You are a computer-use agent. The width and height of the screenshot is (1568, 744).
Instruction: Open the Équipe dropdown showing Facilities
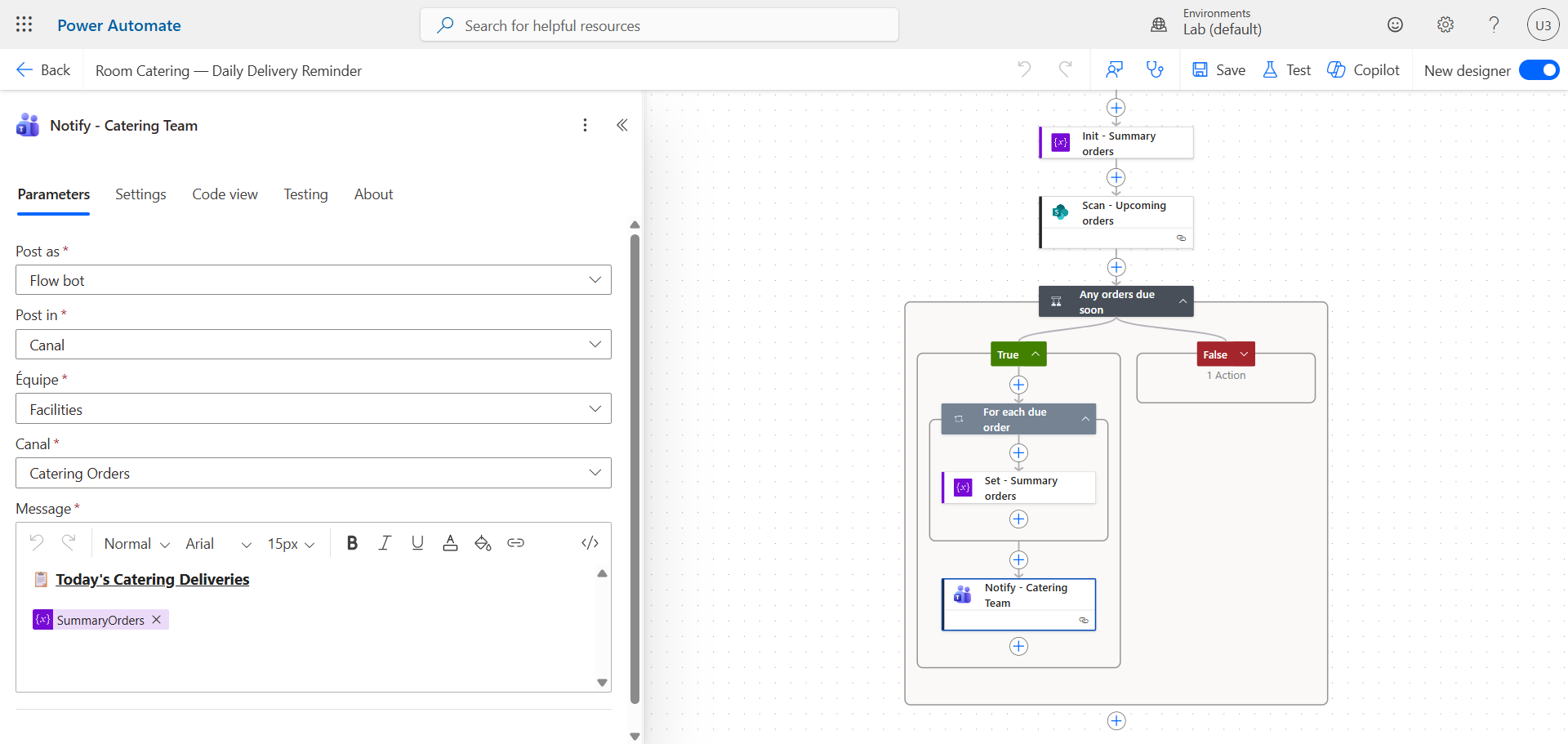[x=314, y=409]
